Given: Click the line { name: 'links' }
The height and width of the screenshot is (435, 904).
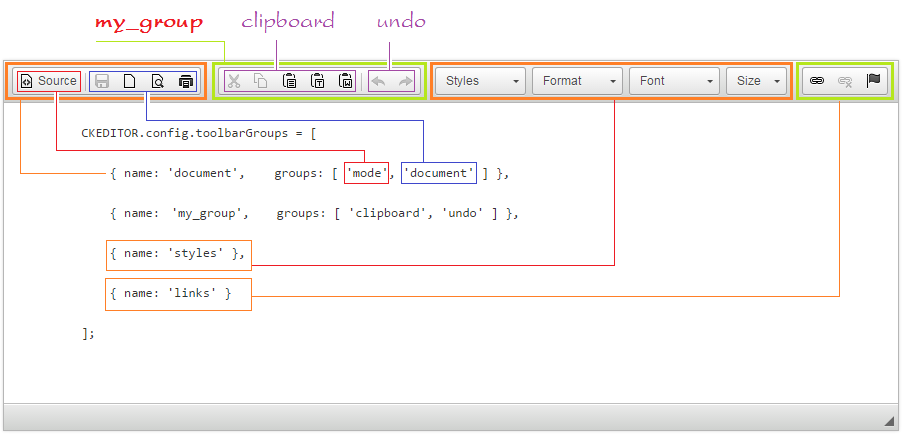Looking at the screenshot, I should pyautogui.click(x=171, y=293).
